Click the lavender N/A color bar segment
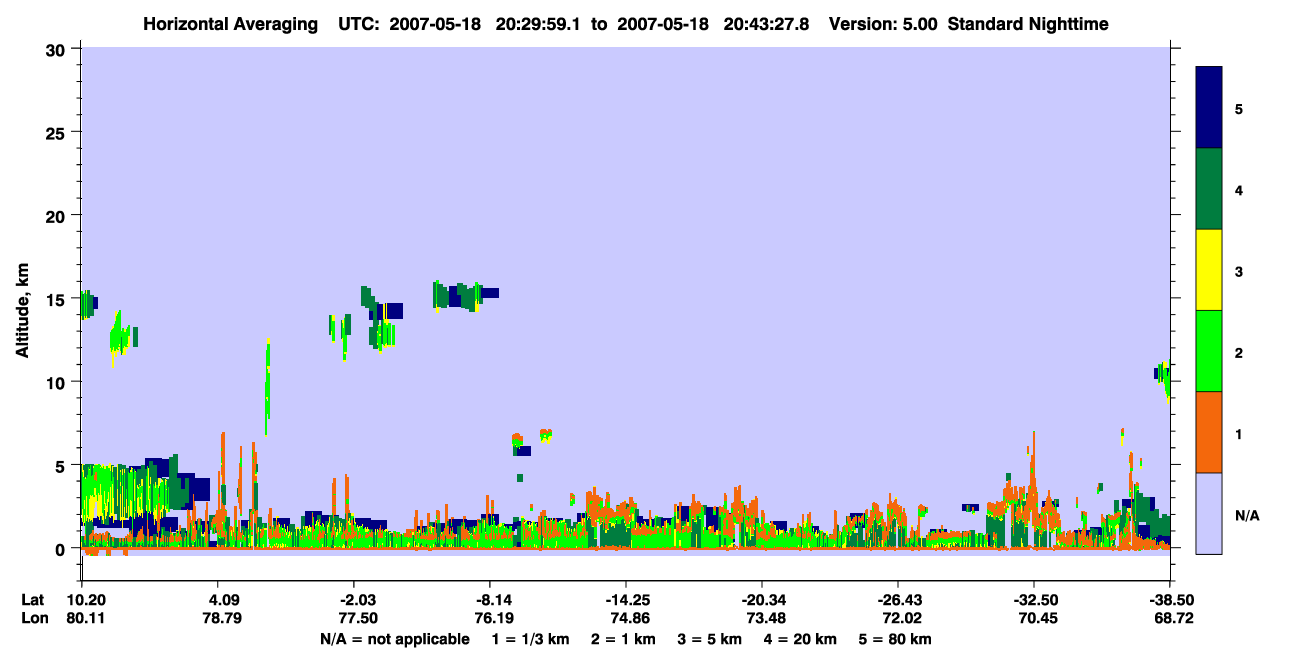 [x=1209, y=513]
